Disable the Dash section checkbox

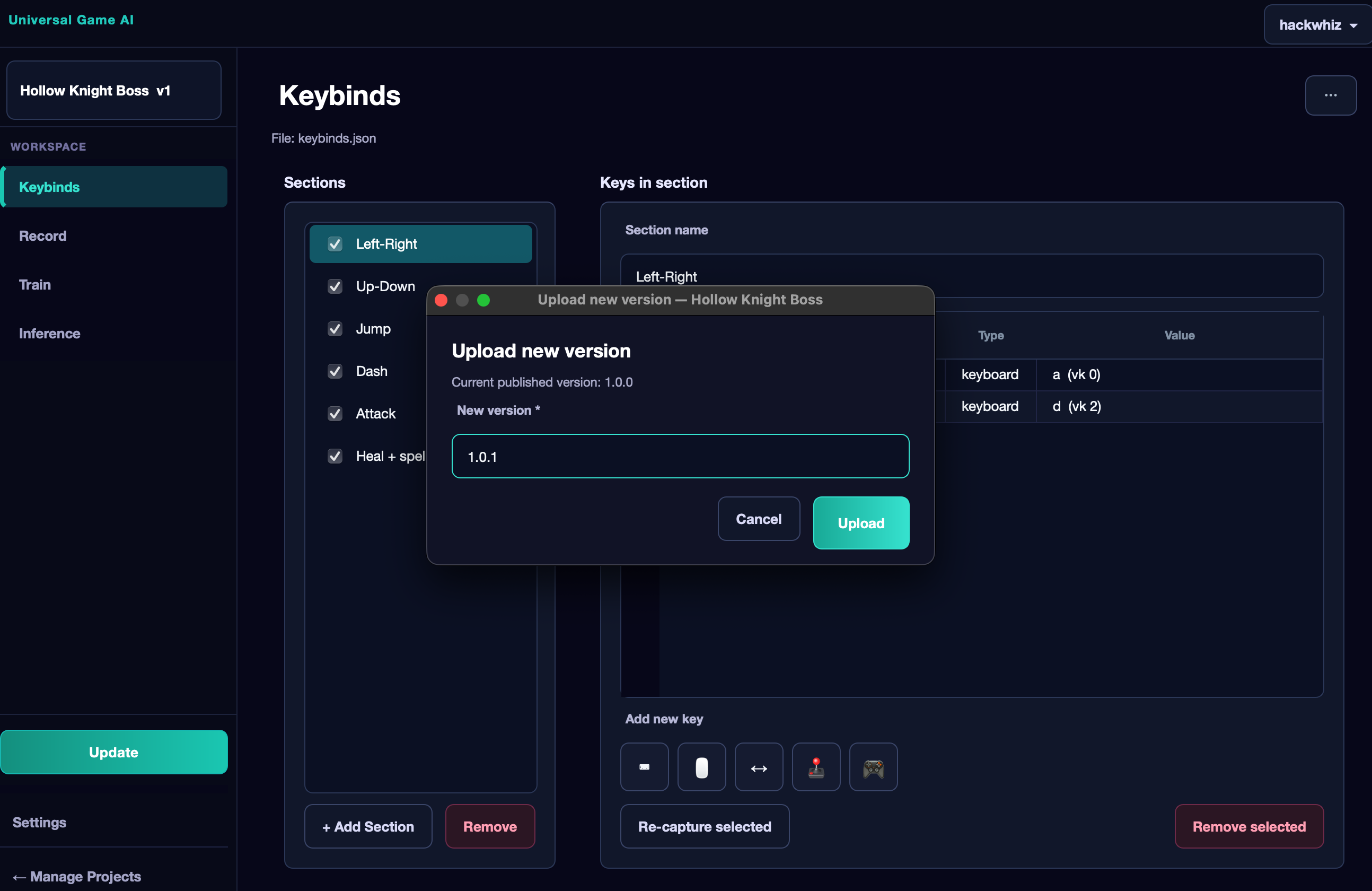click(335, 371)
